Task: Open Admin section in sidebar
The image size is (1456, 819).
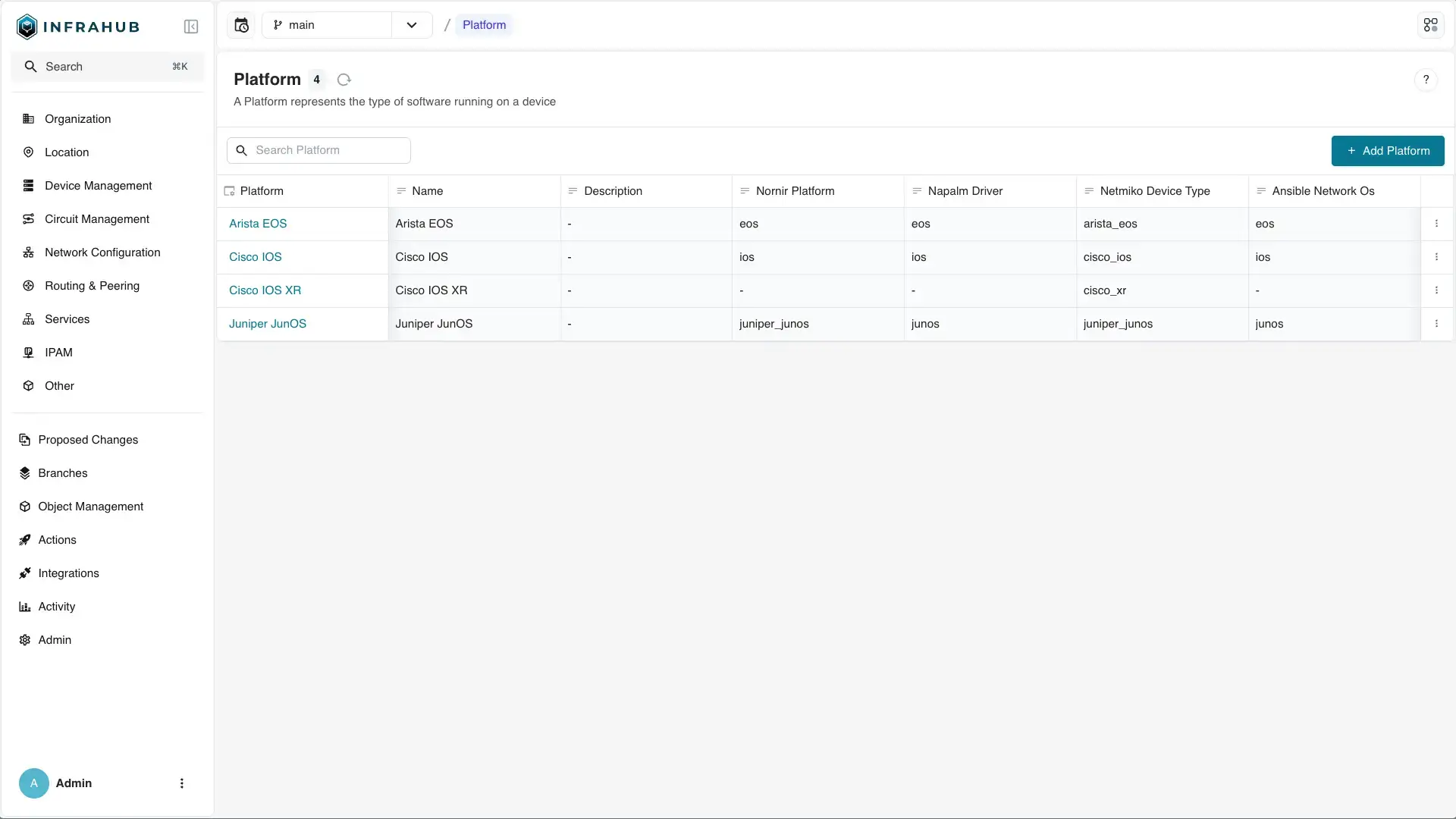Action: click(x=108, y=640)
